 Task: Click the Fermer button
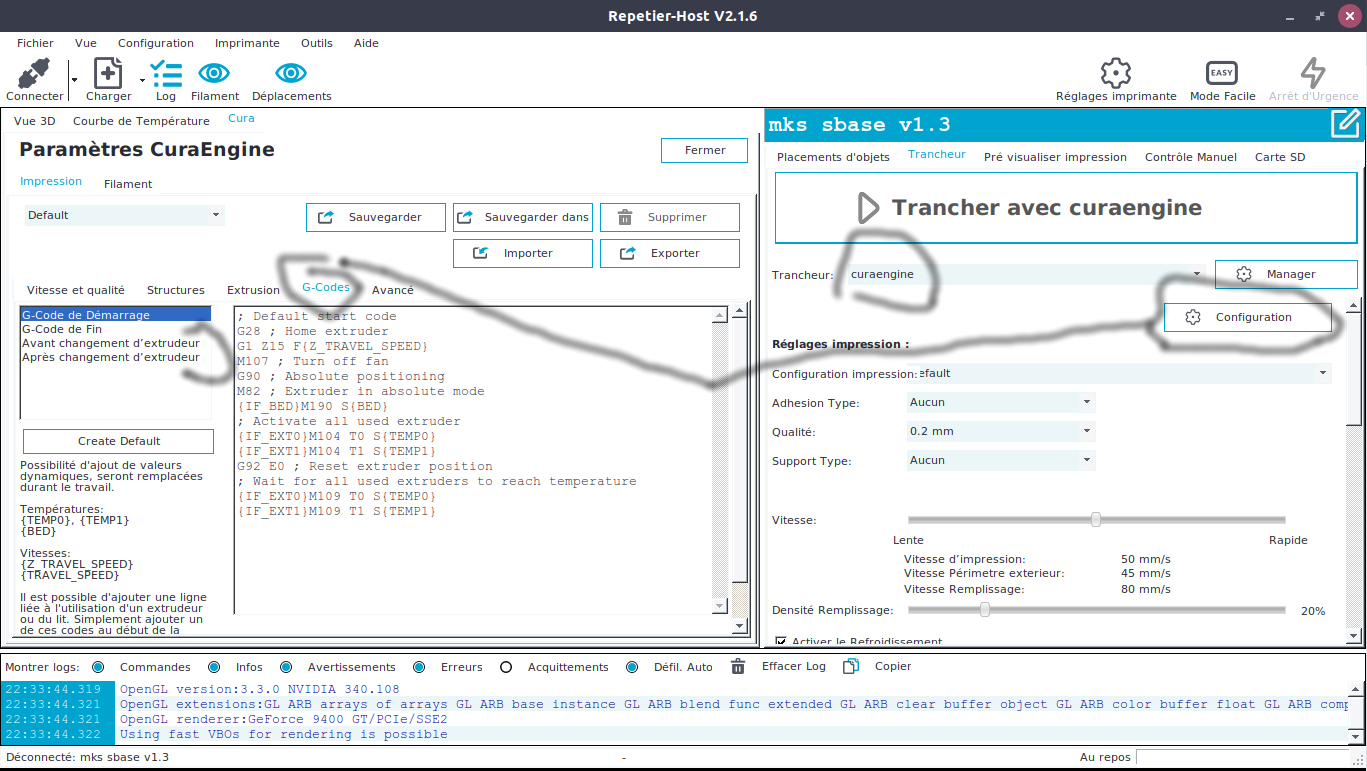[705, 150]
